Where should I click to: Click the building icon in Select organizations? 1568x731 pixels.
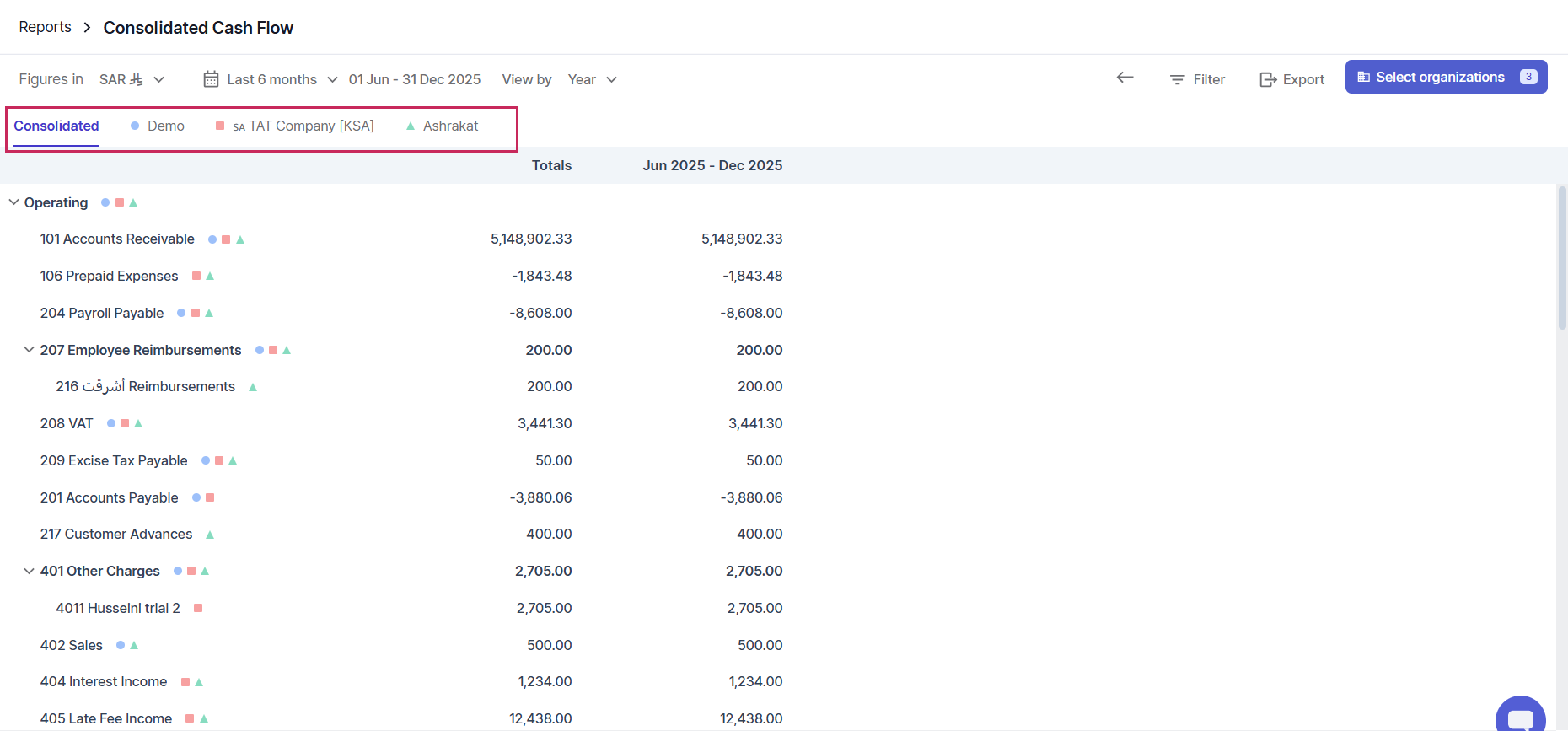click(x=1363, y=77)
